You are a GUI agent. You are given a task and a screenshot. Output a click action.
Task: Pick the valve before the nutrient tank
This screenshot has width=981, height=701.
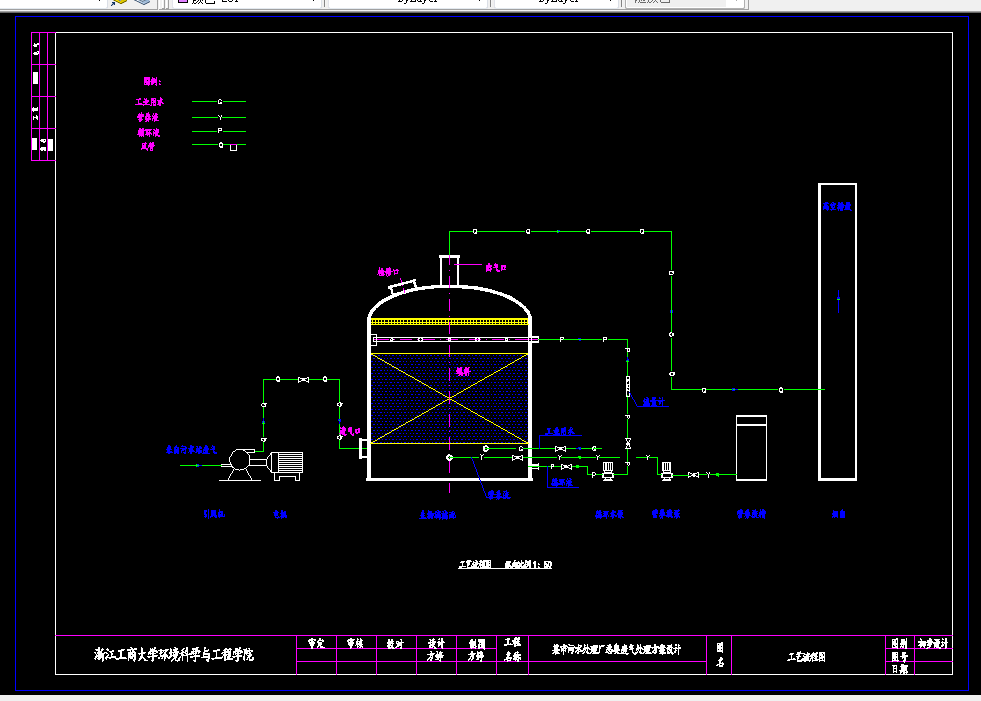tap(693, 475)
